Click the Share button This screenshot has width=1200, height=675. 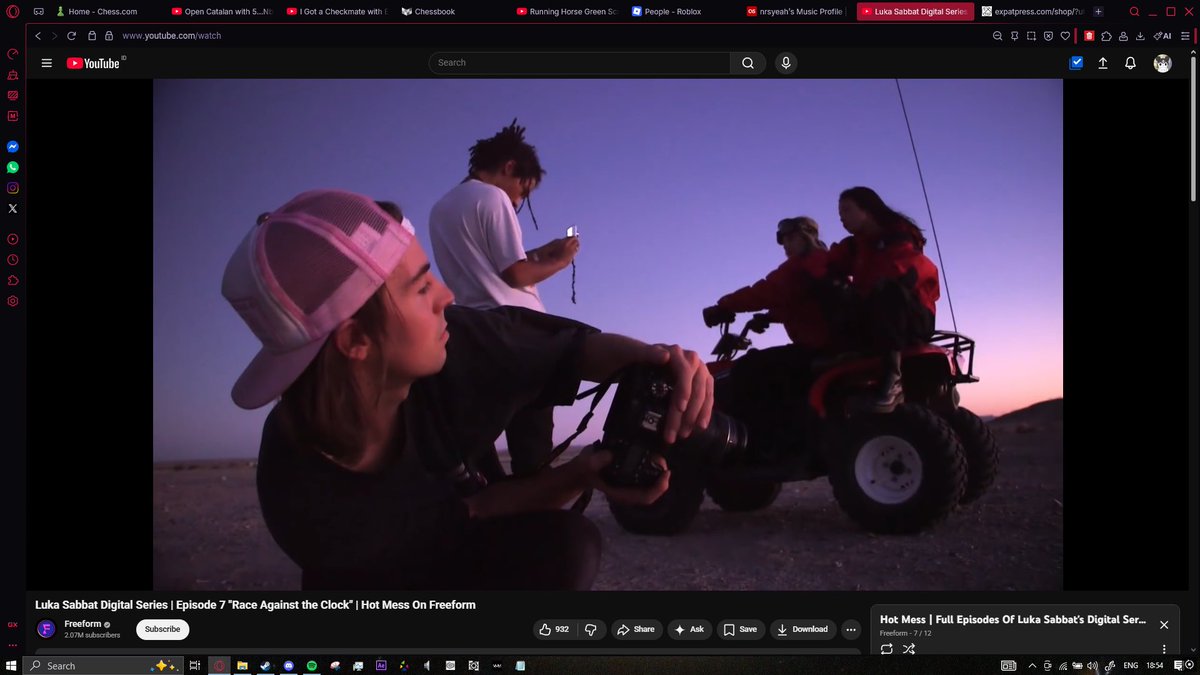tap(636, 629)
